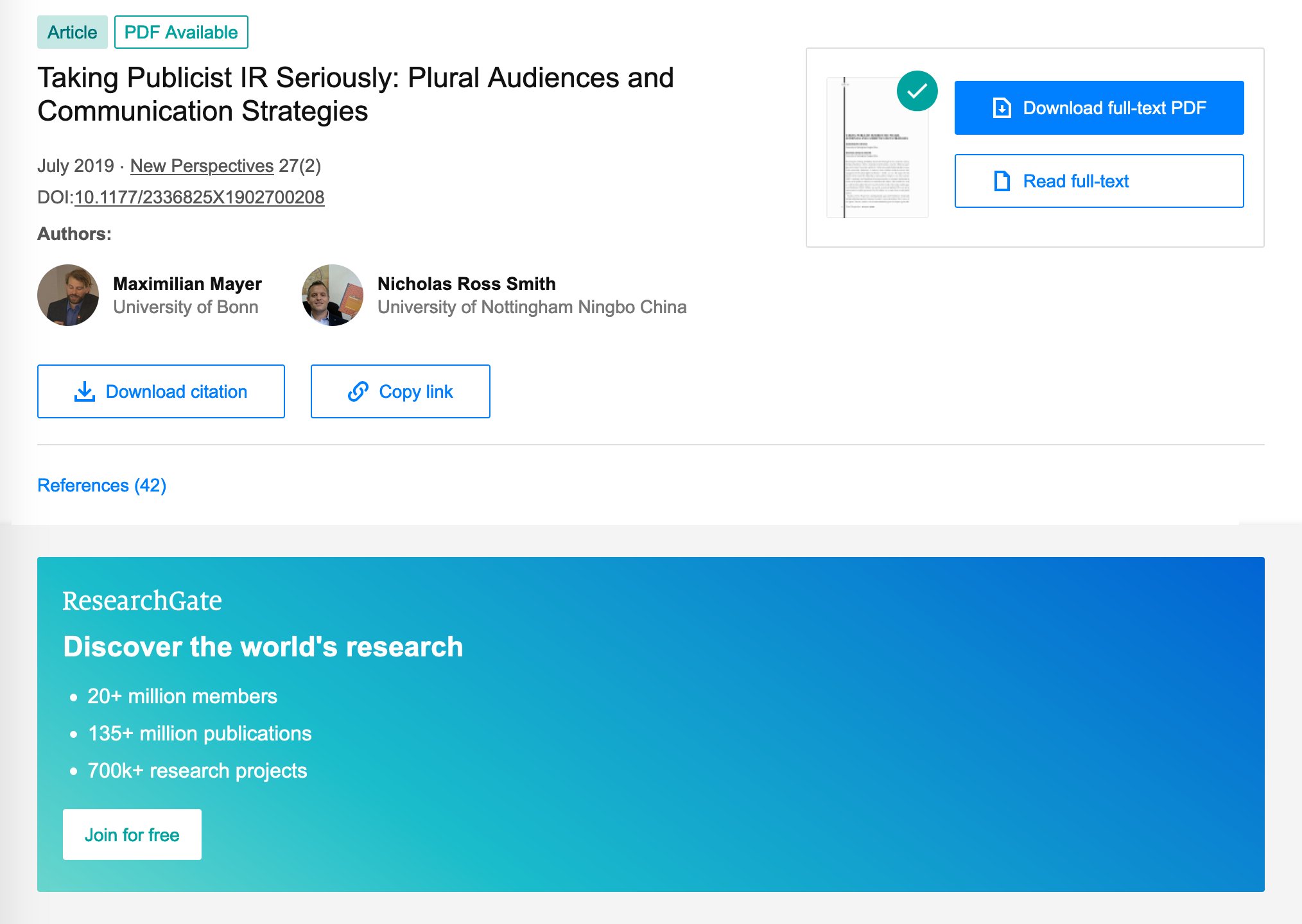This screenshot has width=1302, height=924.
Task: Click the green checkmark badge on the PDF preview
Action: (917, 91)
